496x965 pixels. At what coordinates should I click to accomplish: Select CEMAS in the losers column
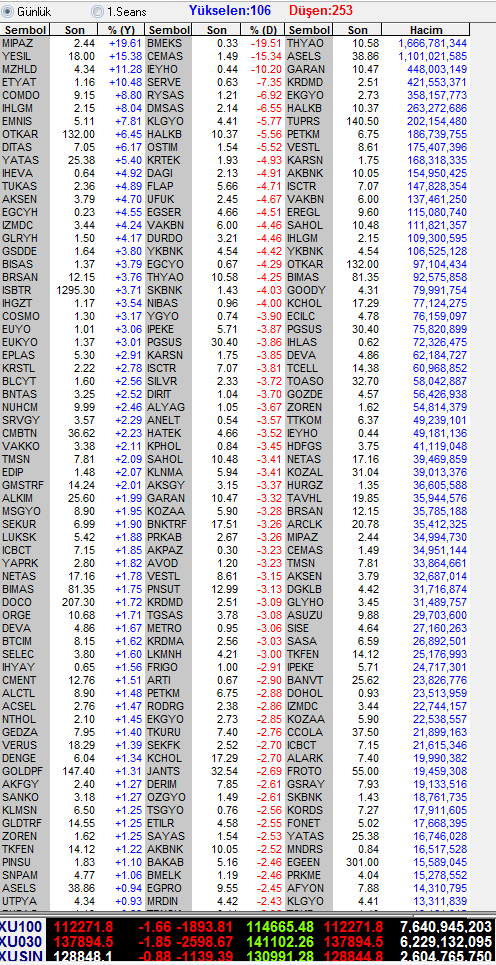point(215,56)
